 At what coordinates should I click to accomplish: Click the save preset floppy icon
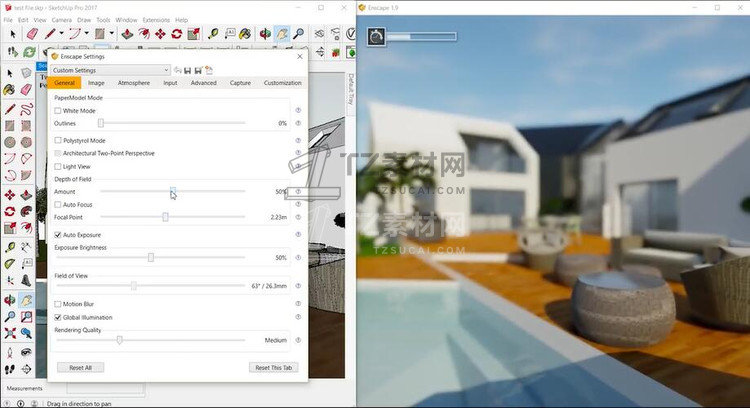pos(188,70)
